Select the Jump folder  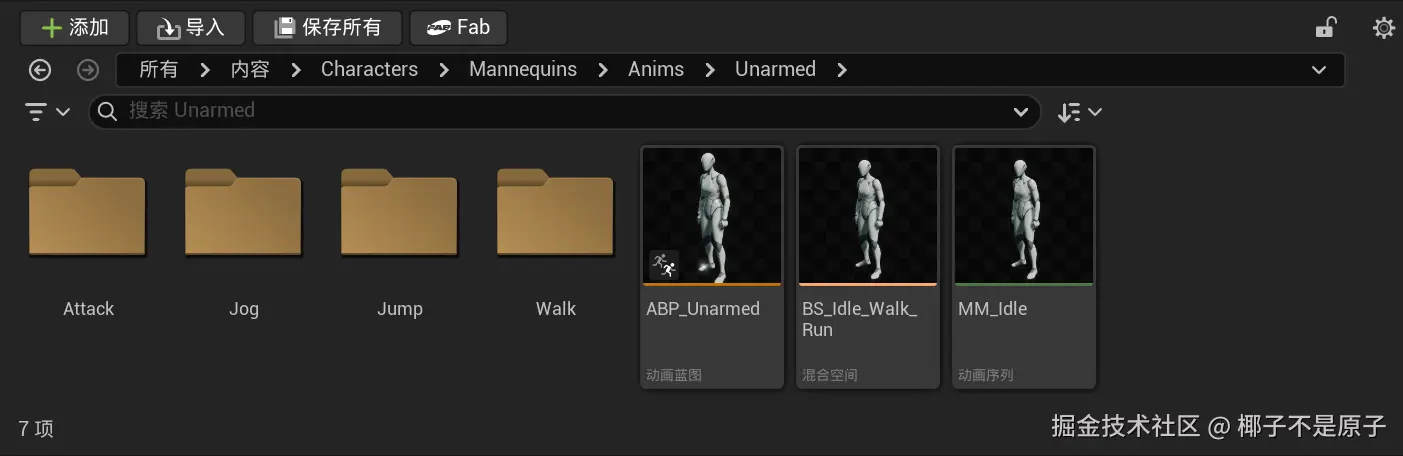[x=400, y=212]
